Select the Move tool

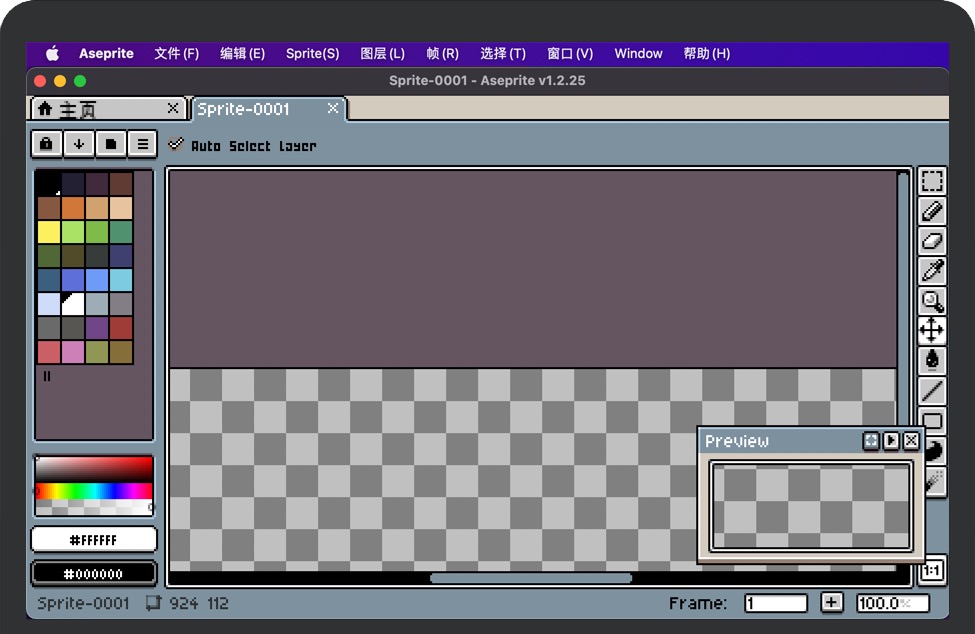931,331
